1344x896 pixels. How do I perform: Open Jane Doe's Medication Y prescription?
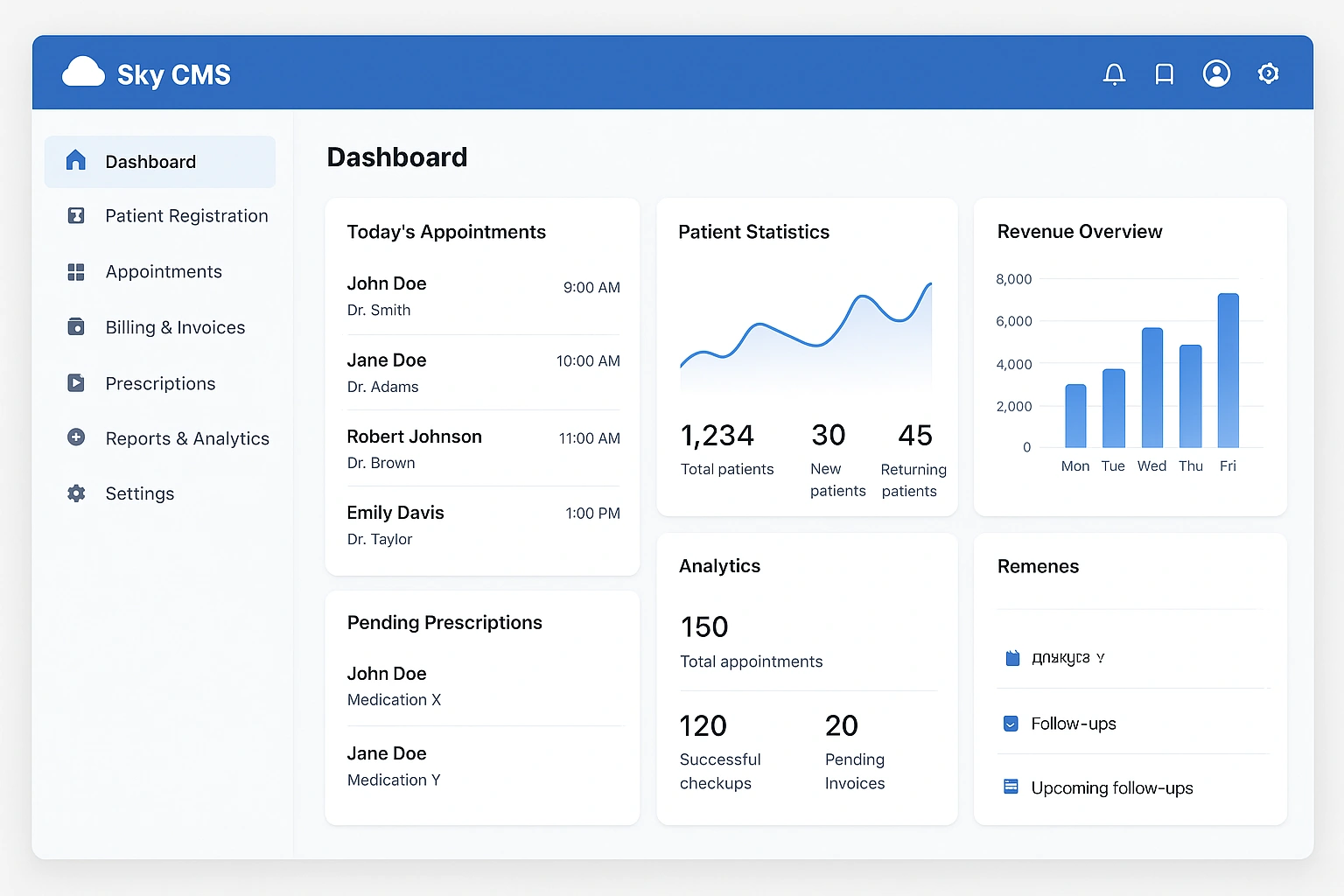pyautogui.click(x=482, y=766)
